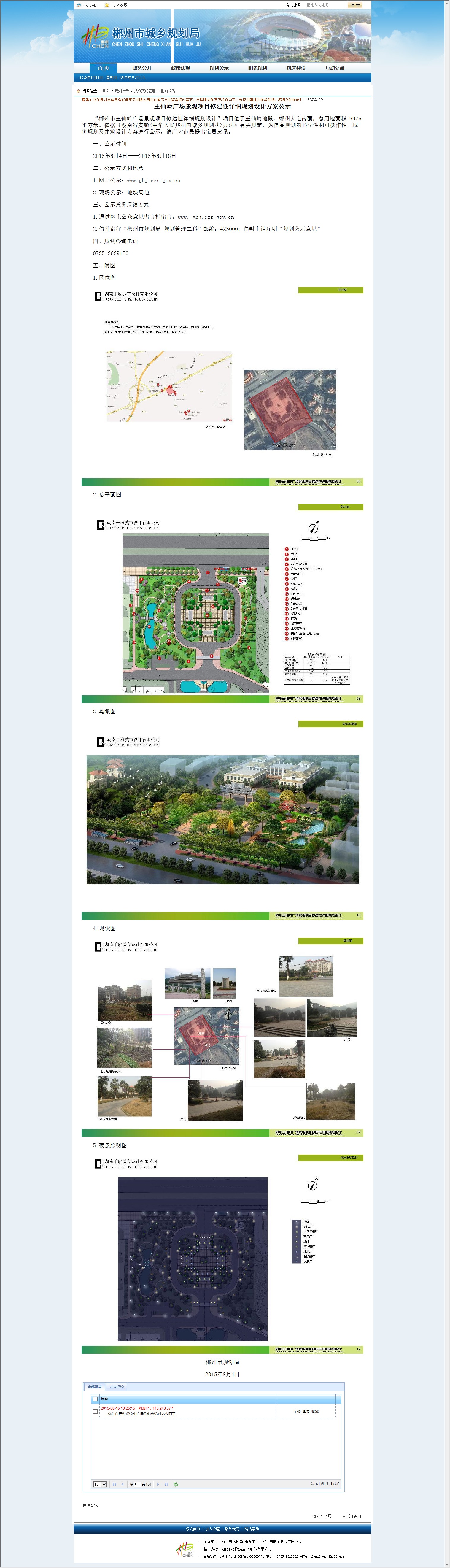Click the breadcrumb home icon
This screenshot has height=1568, width=450.
[x=78, y=91]
